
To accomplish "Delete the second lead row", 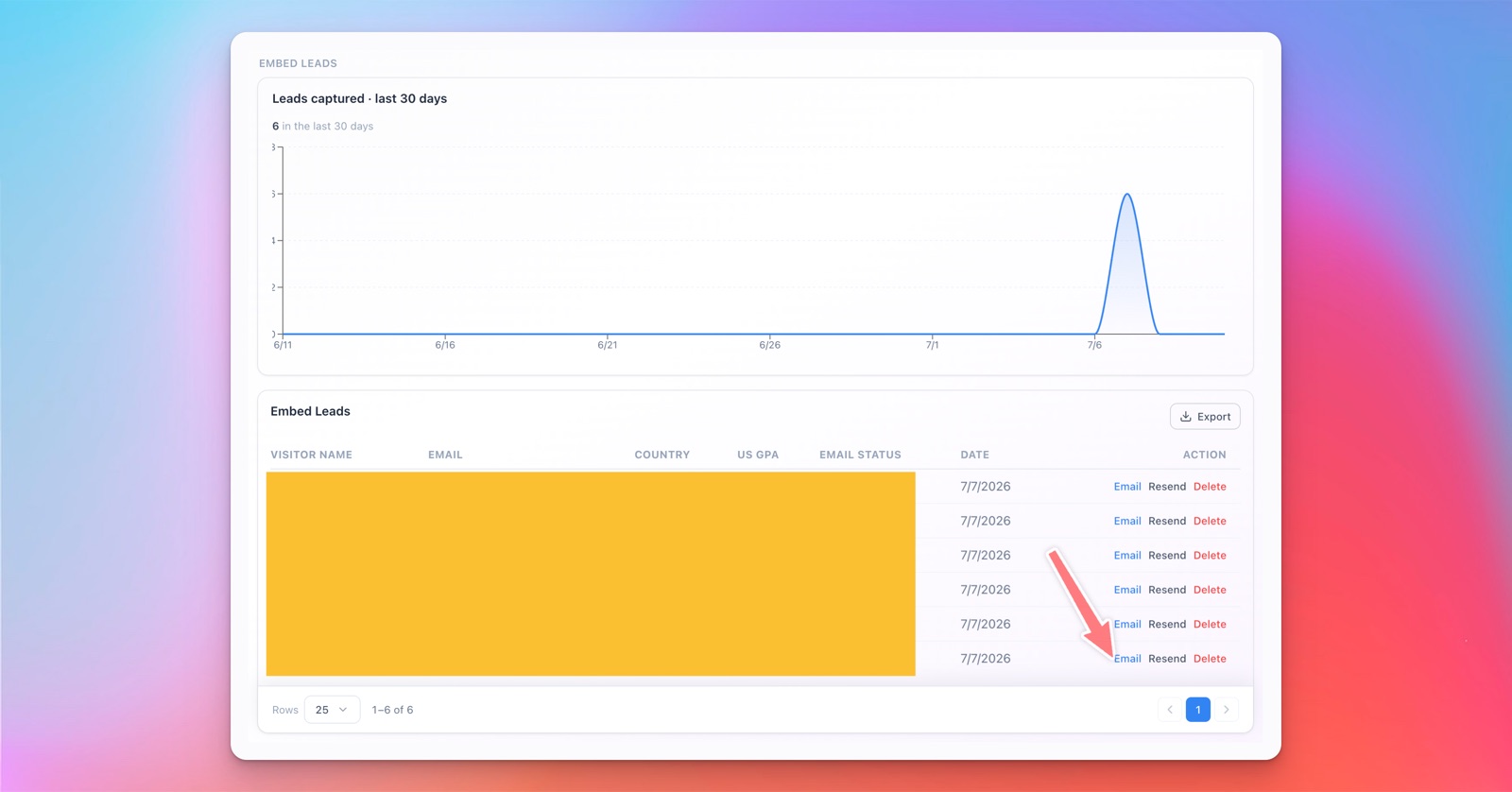I will pyautogui.click(x=1210, y=521).
